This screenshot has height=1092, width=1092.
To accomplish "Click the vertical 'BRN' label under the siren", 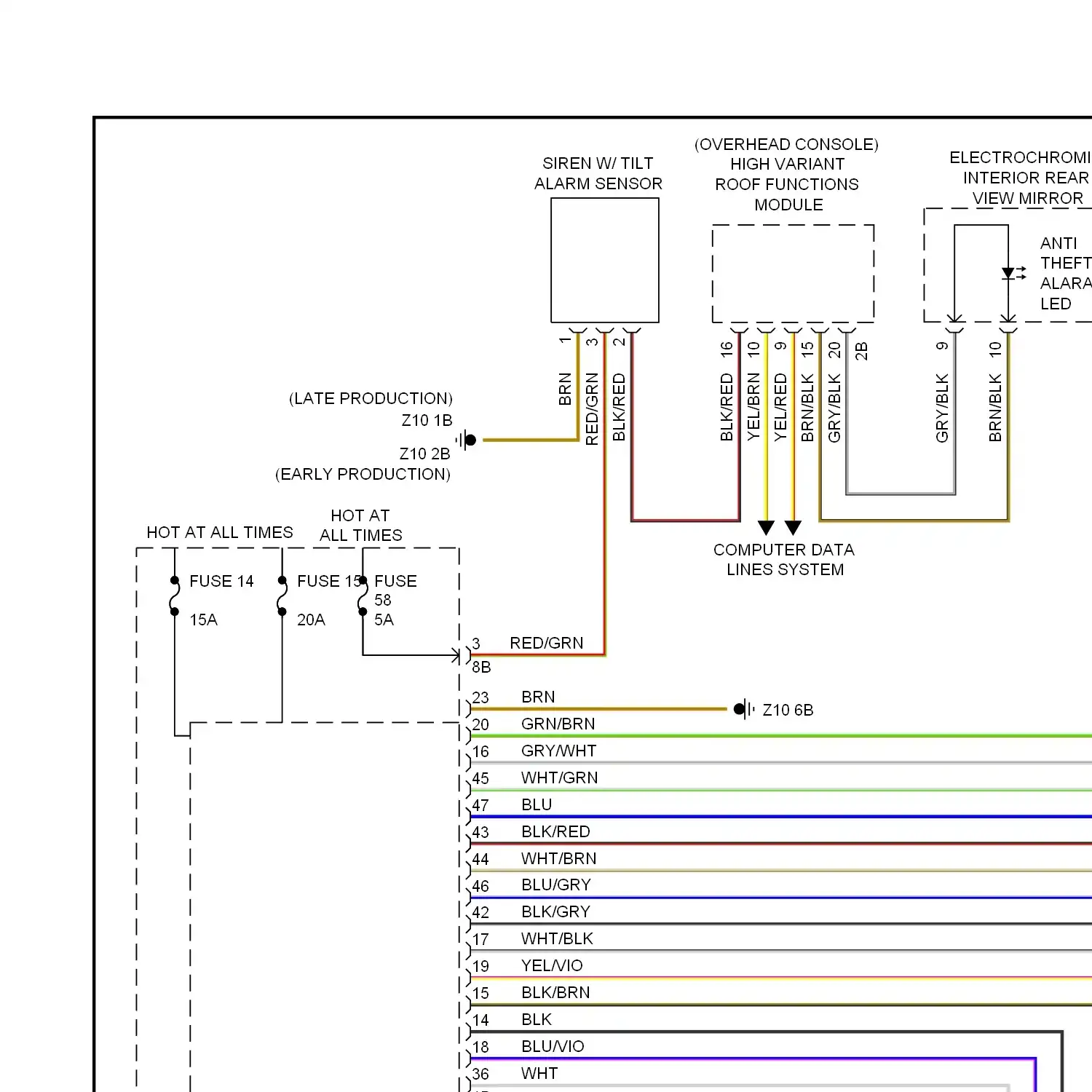I will click(565, 389).
